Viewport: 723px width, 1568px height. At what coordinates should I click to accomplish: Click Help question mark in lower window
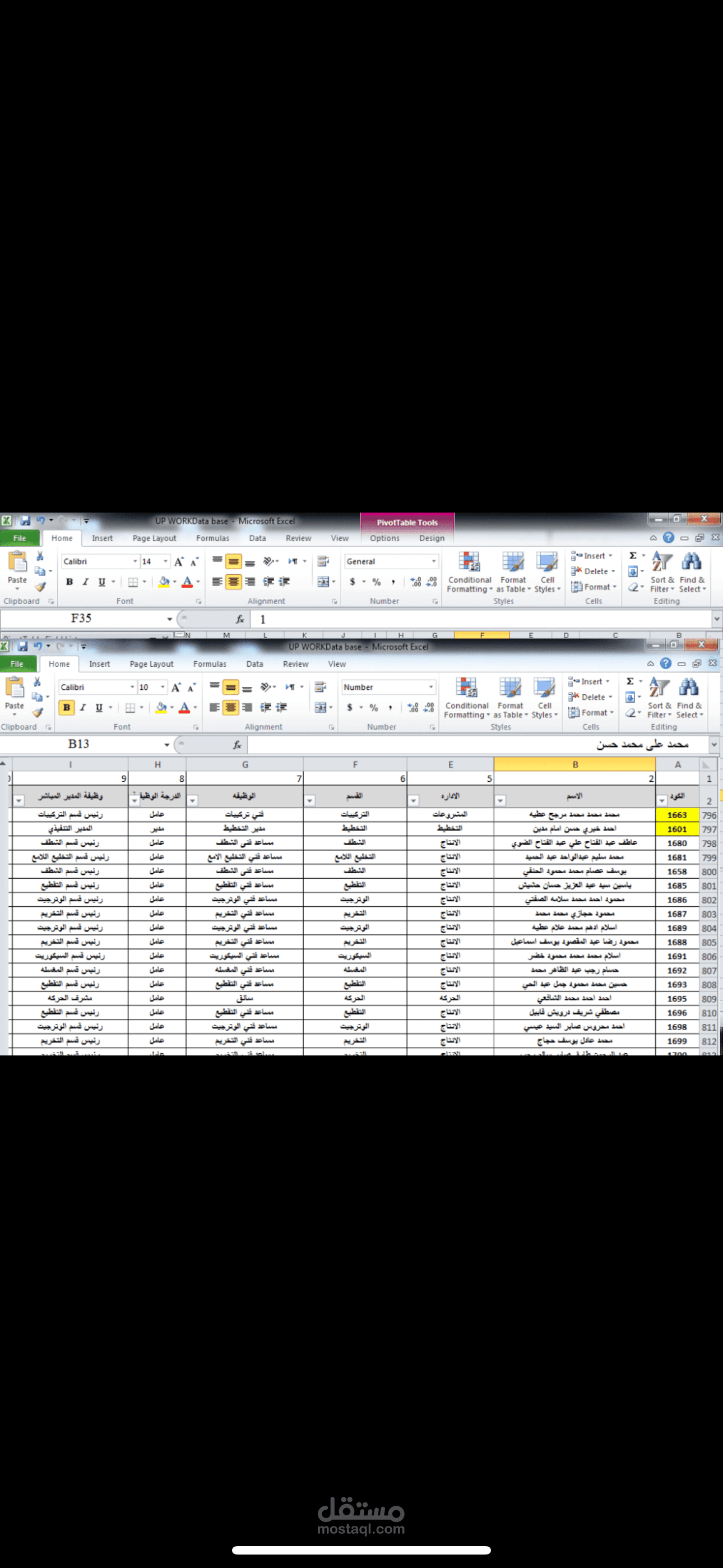(x=666, y=663)
